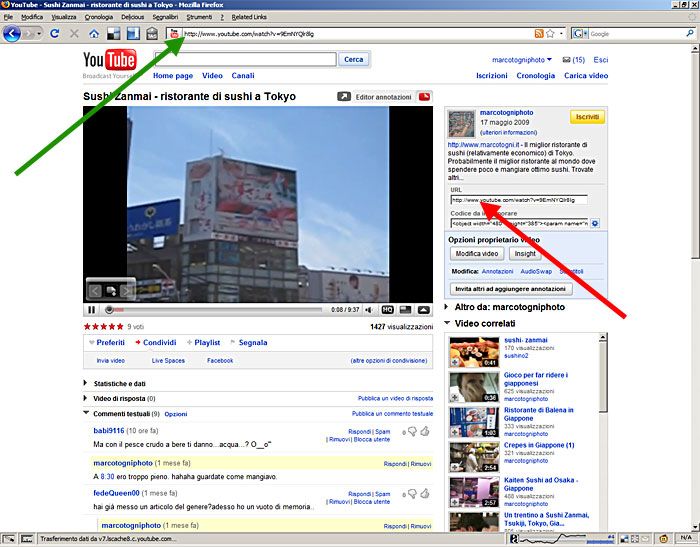Open Insight button
The image size is (700, 547).
point(525,254)
